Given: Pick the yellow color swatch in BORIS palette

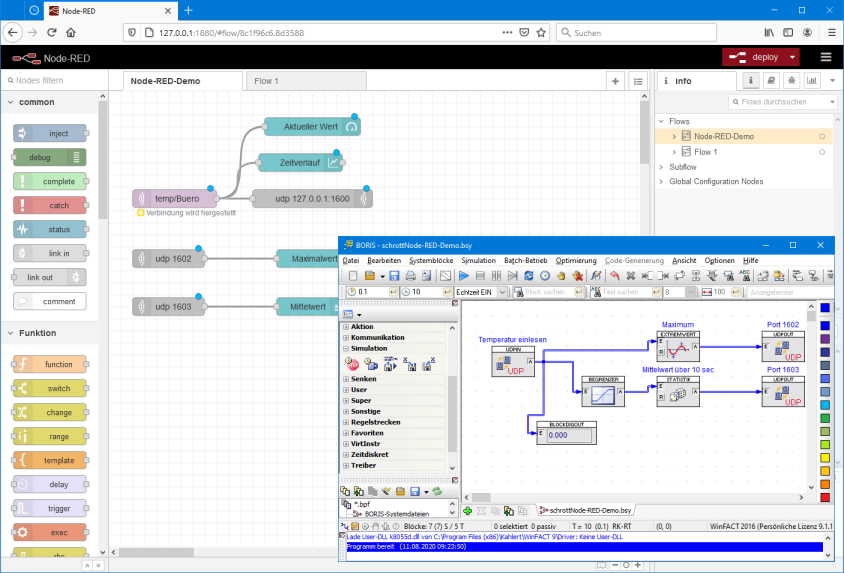Looking at the screenshot, I should [825, 458].
